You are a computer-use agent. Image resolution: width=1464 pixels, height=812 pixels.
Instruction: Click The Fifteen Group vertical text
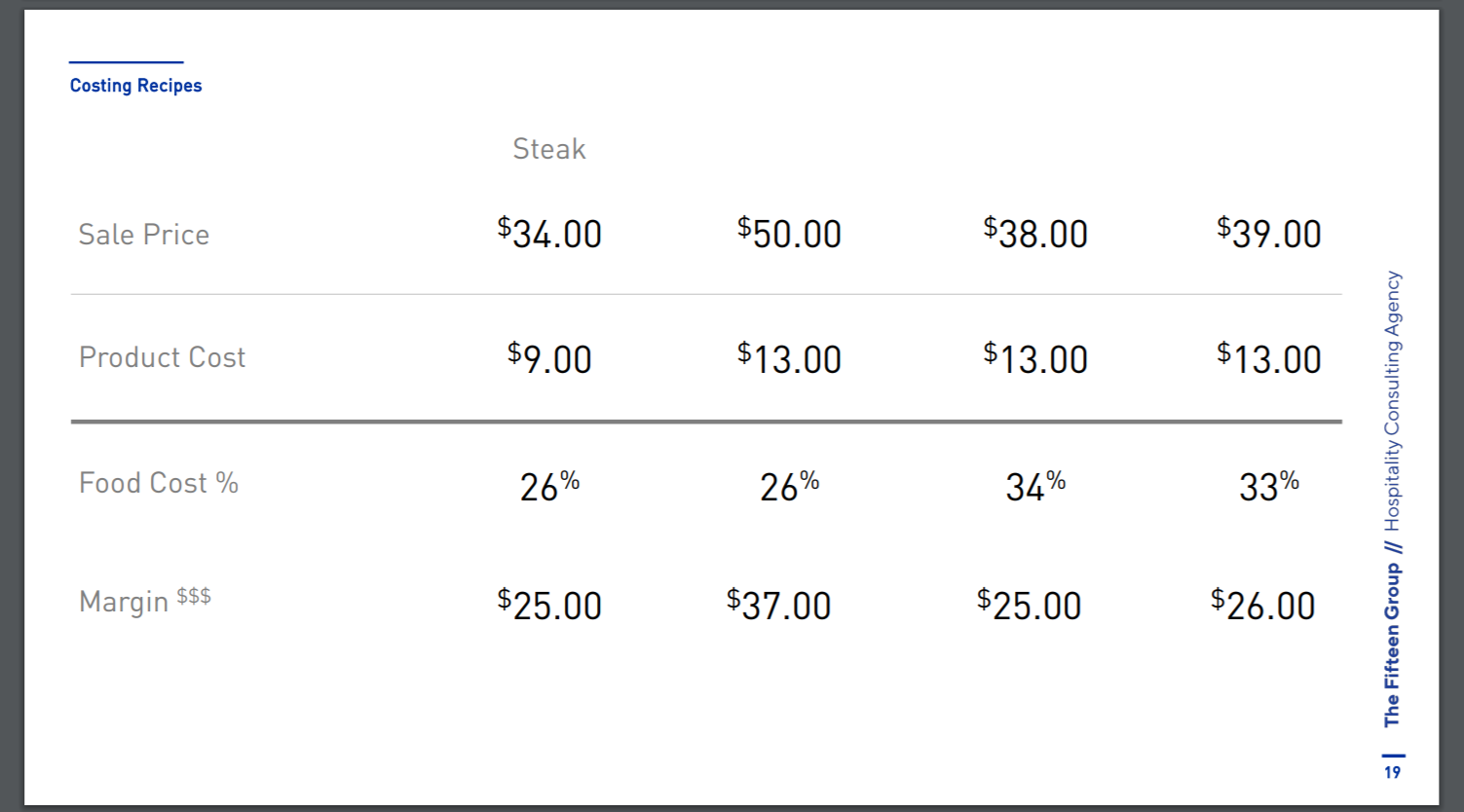click(x=1392, y=645)
